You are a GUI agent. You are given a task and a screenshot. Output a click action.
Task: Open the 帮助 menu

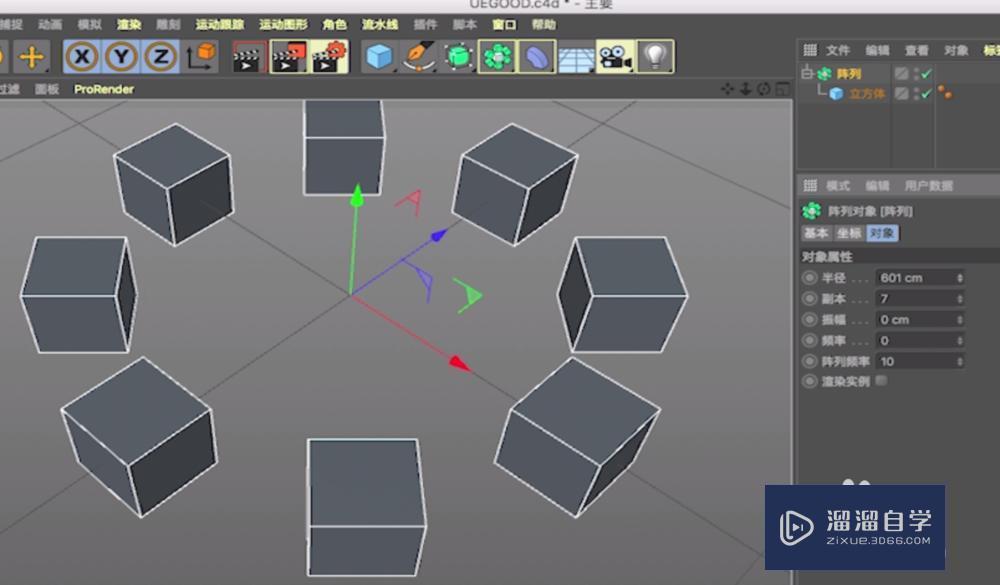[544, 24]
